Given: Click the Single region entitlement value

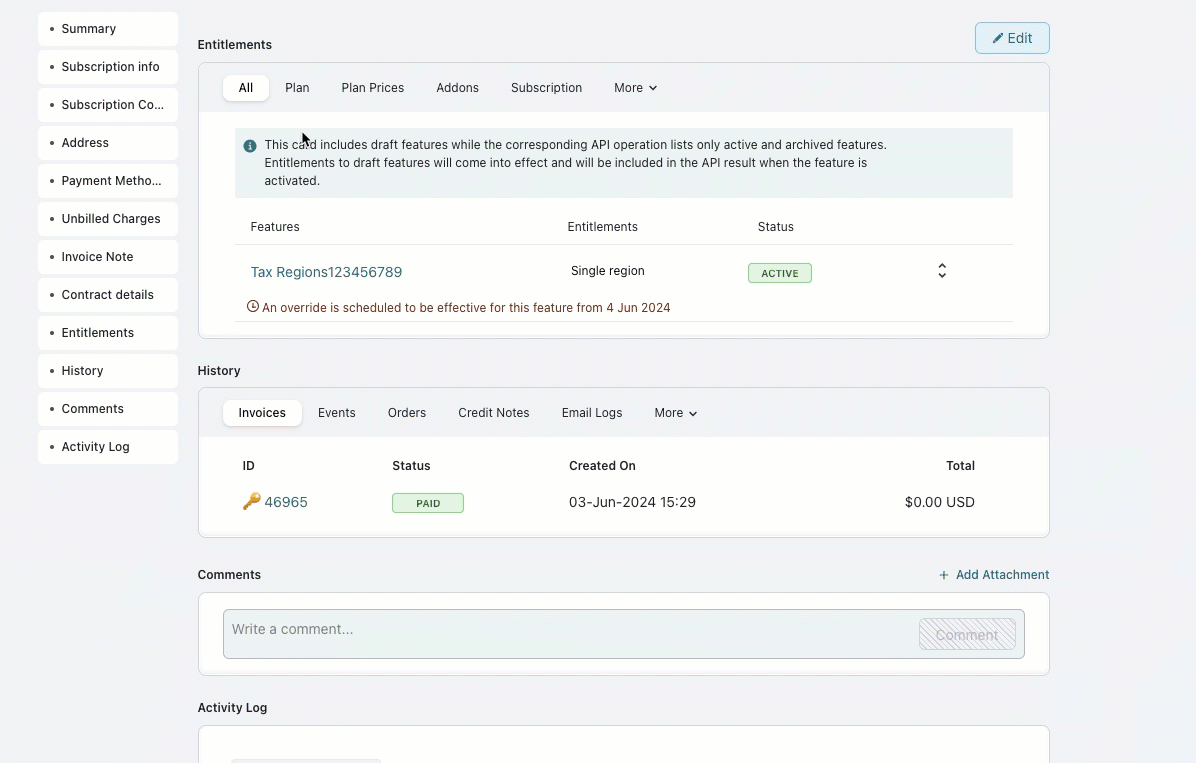Looking at the screenshot, I should [608, 271].
